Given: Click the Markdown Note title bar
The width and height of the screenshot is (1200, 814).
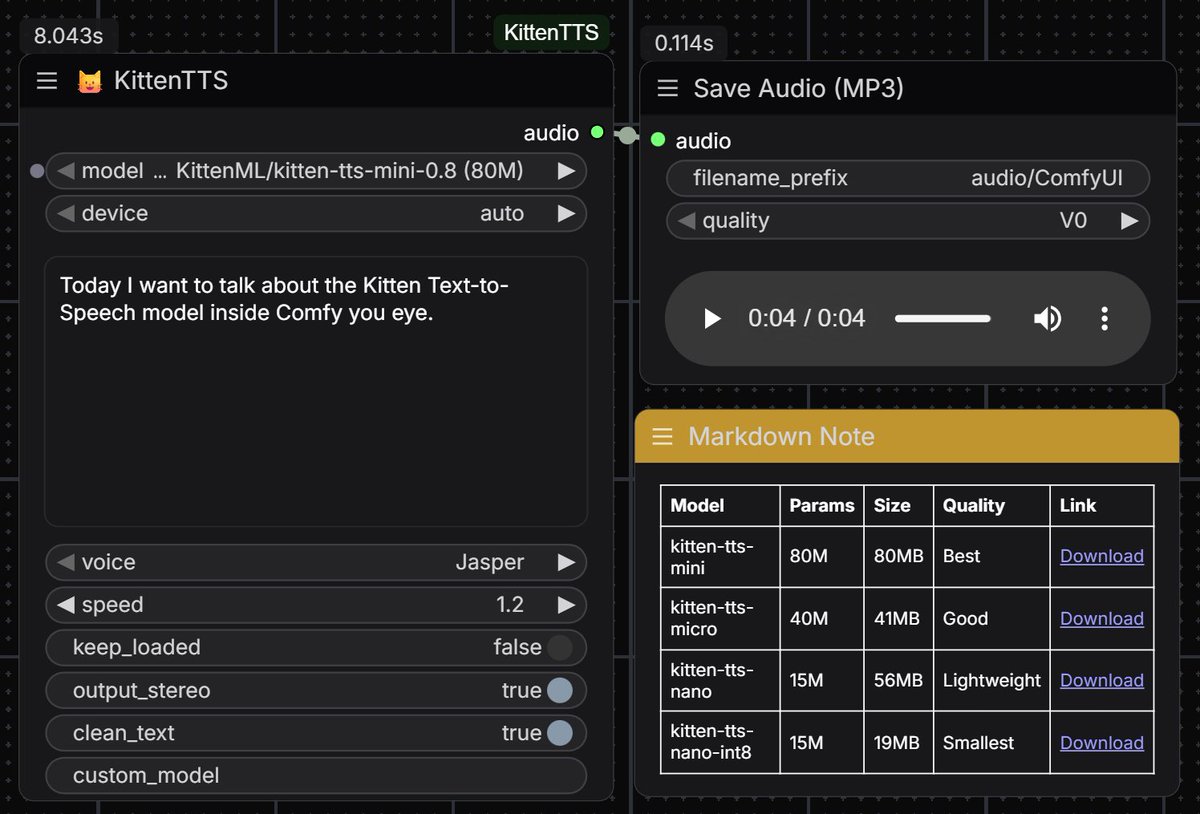Looking at the screenshot, I should tap(907, 437).
